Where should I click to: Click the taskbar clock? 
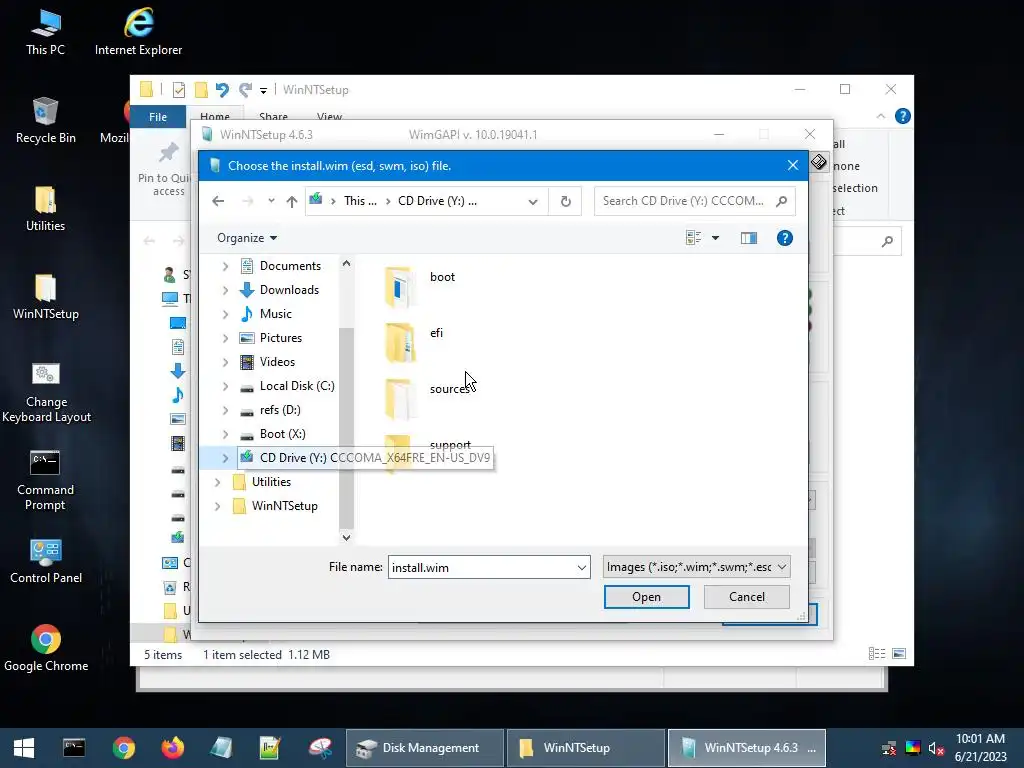click(980, 748)
